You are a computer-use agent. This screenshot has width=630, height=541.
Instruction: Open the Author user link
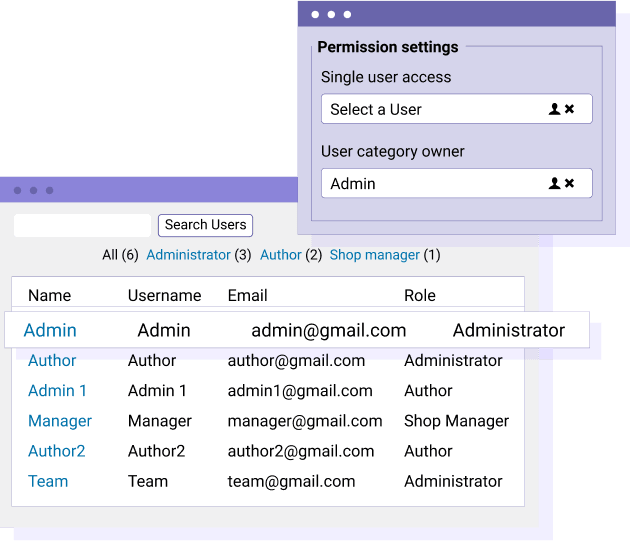tap(52, 360)
